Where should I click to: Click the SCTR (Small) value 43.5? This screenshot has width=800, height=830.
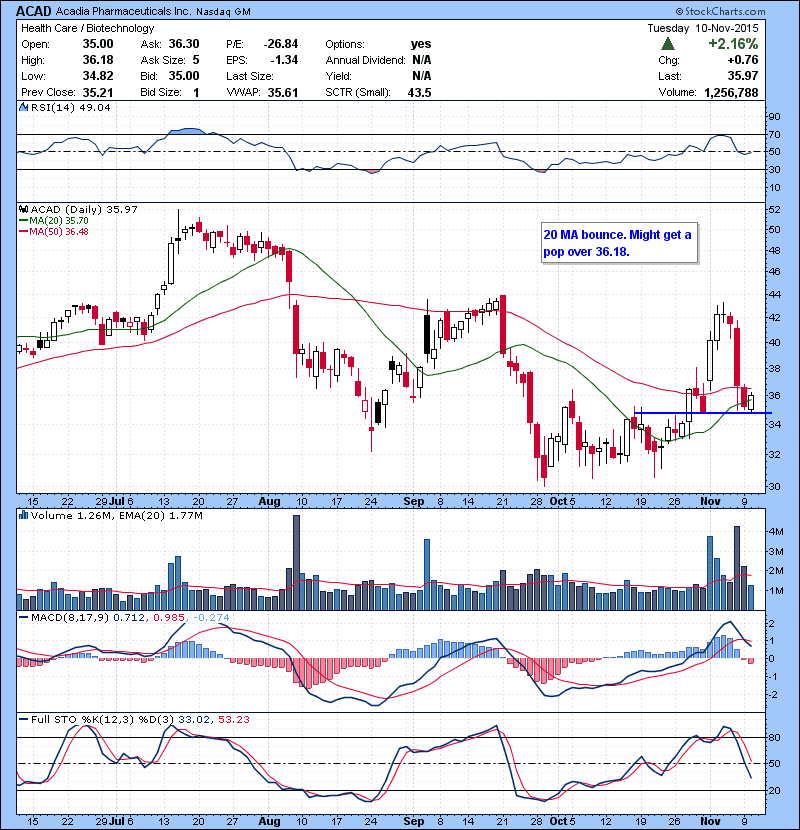pos(419,92)
